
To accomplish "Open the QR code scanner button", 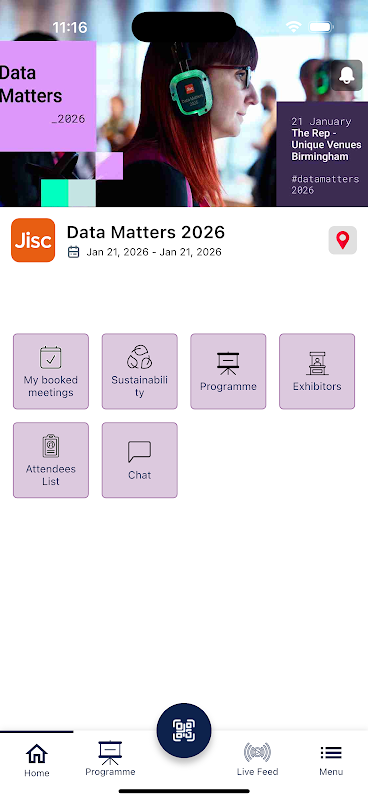I will pyautogui.click(x=184, y=730).
